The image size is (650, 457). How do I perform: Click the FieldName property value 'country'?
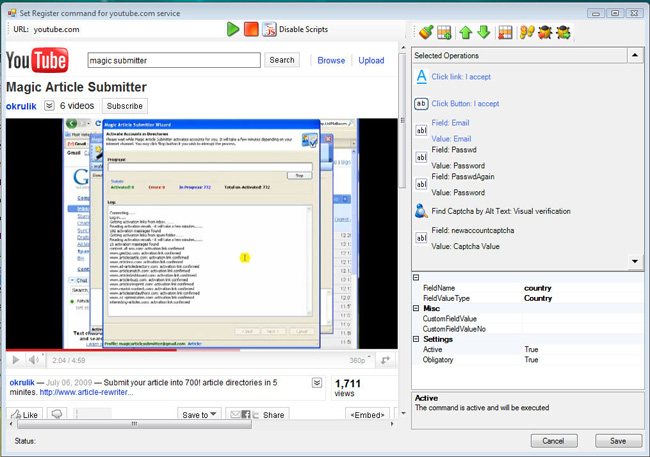[x=537, y=288]
